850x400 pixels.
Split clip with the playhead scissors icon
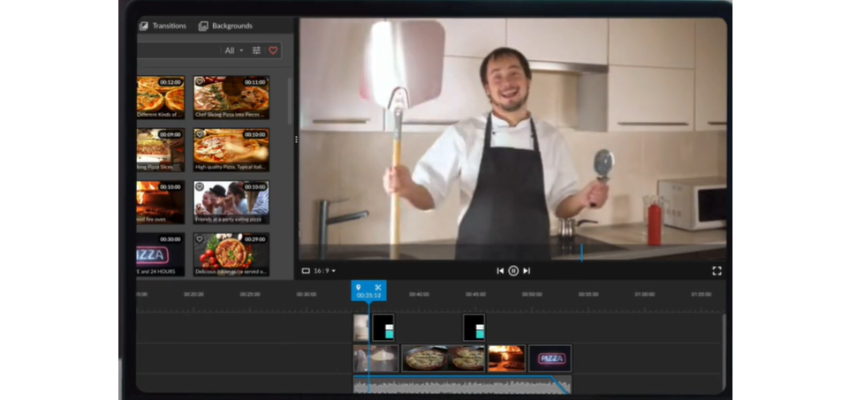coord(378,287)
